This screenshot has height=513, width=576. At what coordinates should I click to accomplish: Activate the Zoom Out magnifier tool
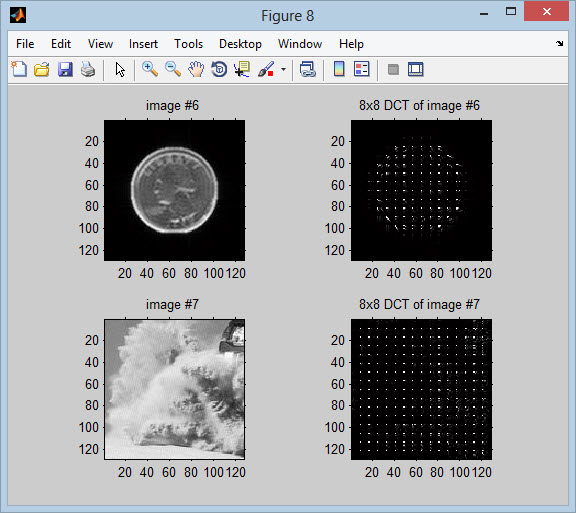tap(173, 69)
